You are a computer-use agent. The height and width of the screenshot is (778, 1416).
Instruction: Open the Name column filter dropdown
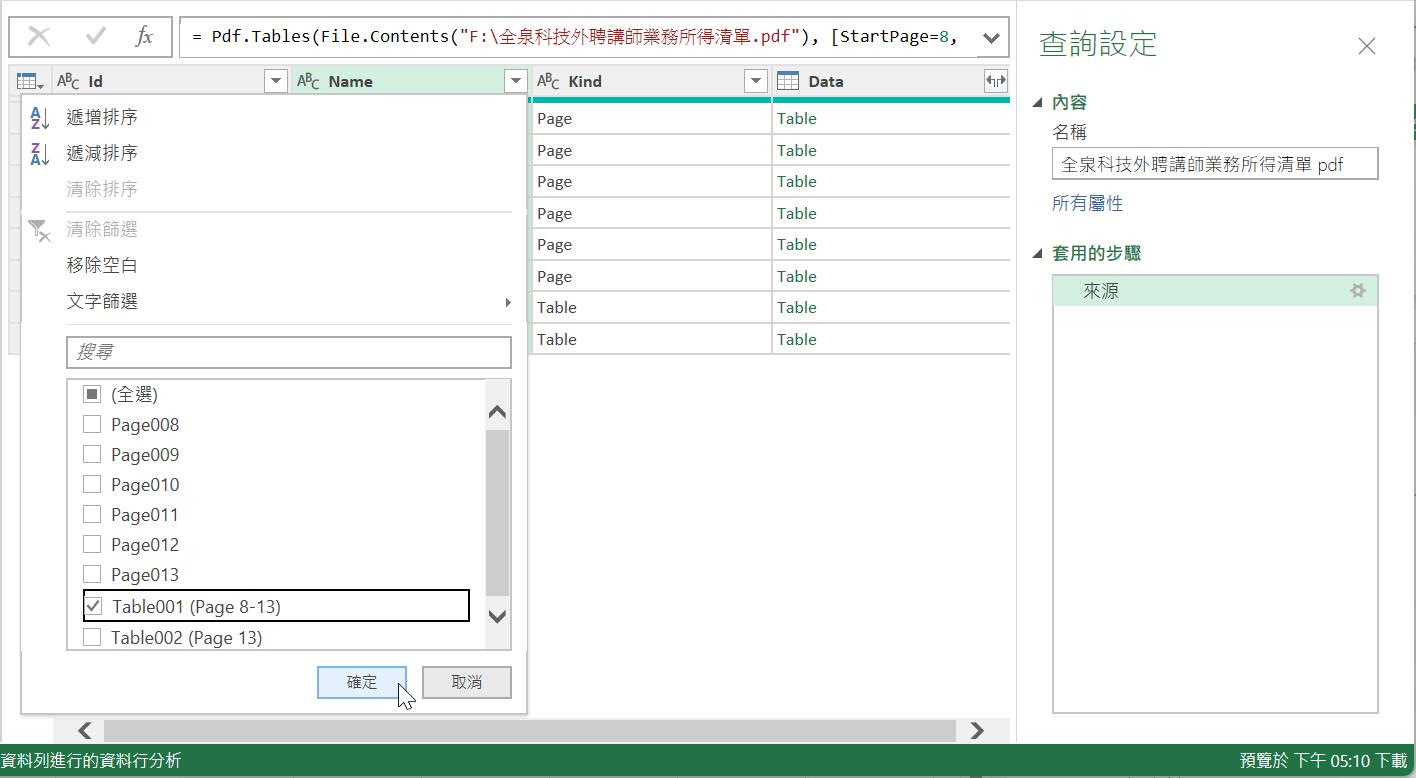click(515, 81)
